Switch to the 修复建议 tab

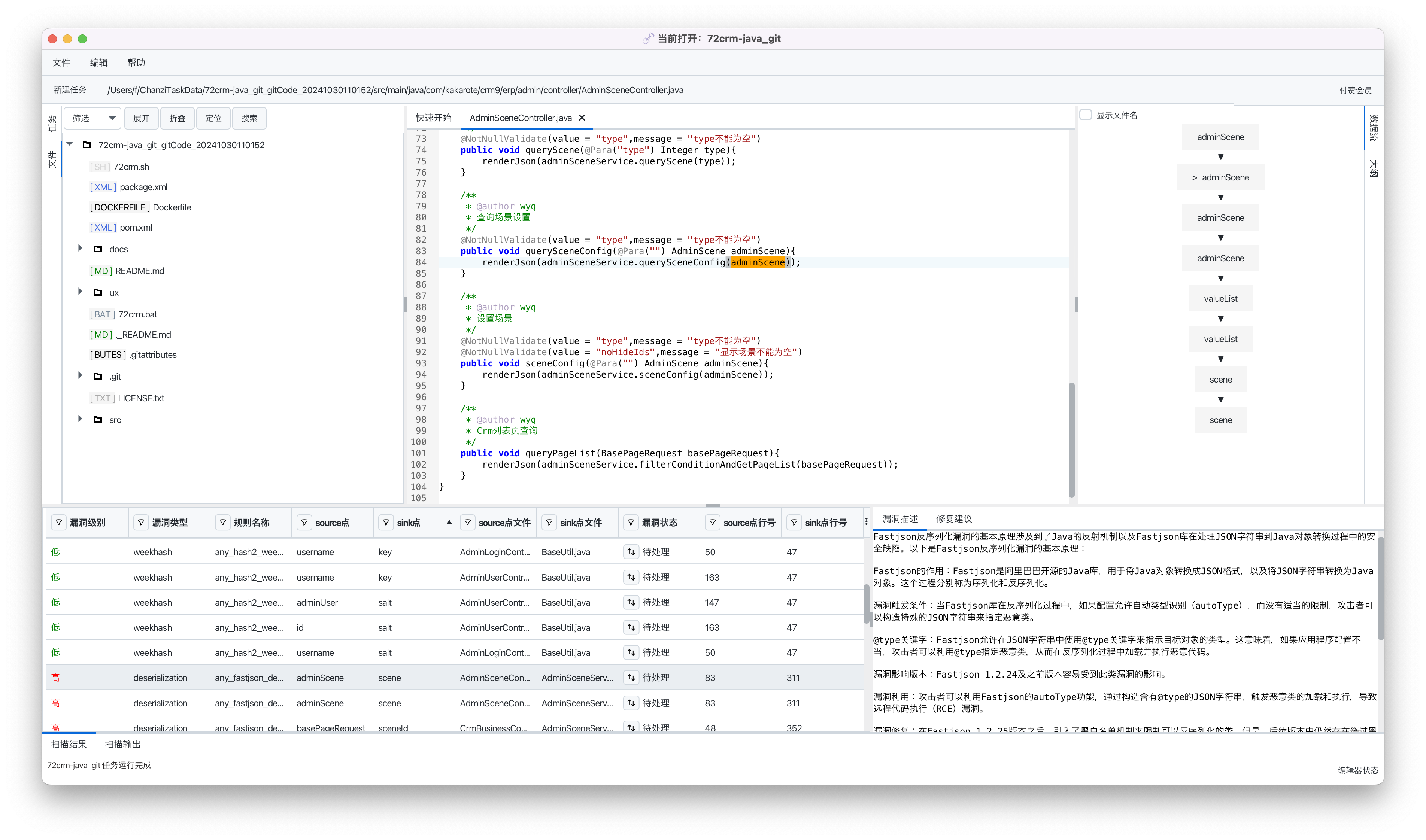coord(953,518)
